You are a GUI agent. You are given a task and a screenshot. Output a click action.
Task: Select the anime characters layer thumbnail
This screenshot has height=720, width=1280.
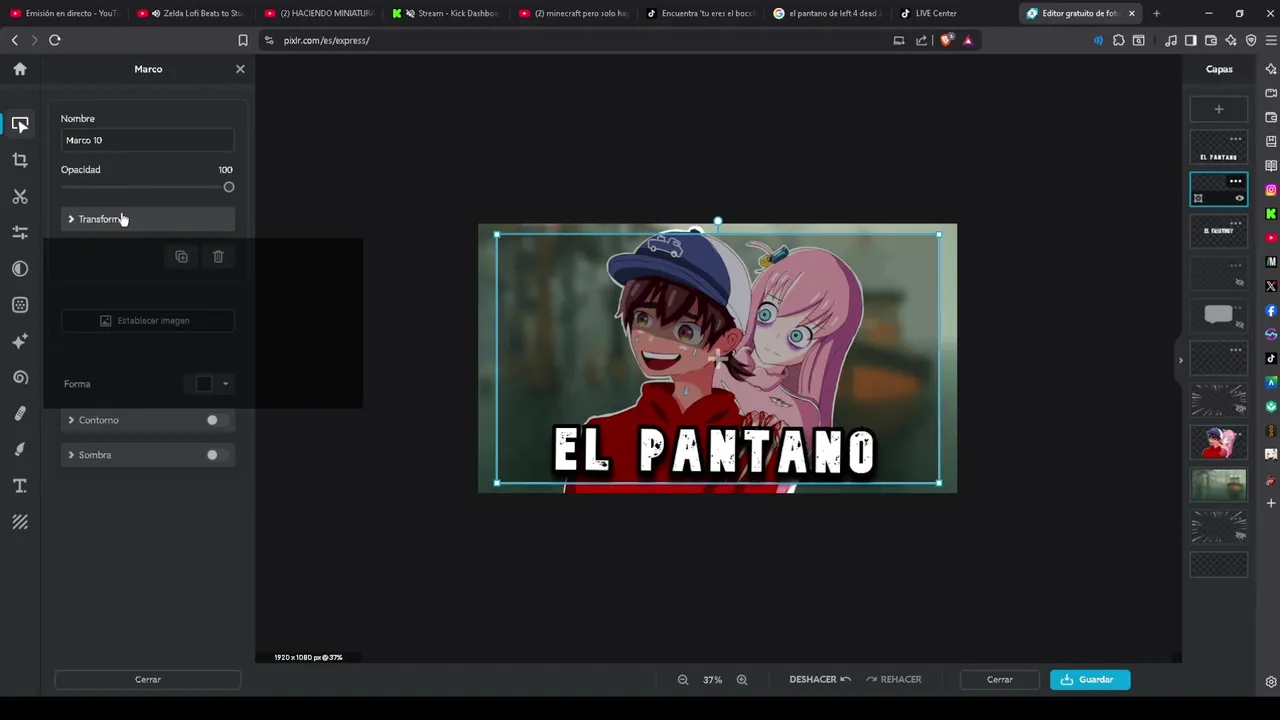(1218, 442)
